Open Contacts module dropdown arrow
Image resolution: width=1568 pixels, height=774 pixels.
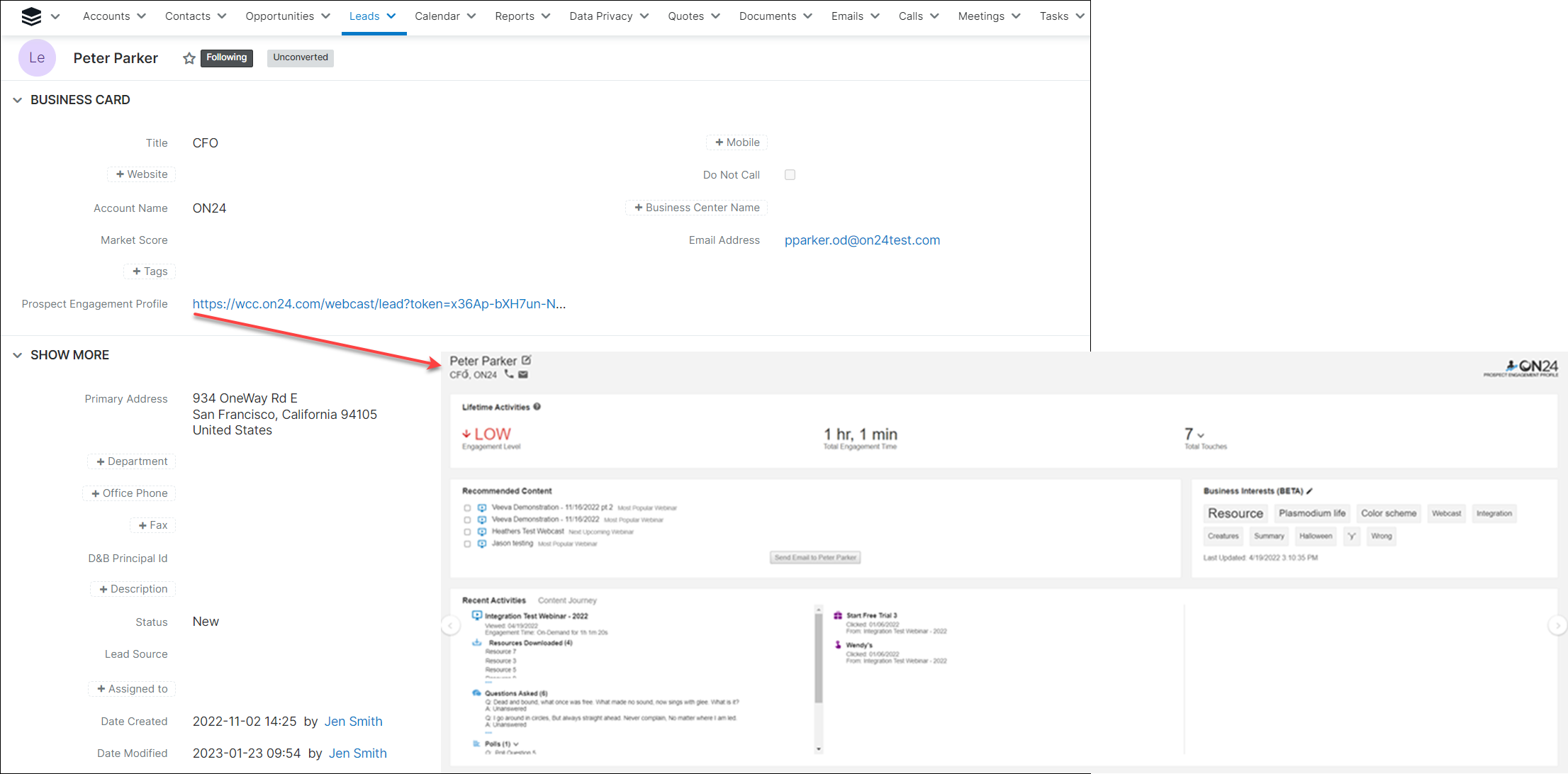tap(222, 16)
